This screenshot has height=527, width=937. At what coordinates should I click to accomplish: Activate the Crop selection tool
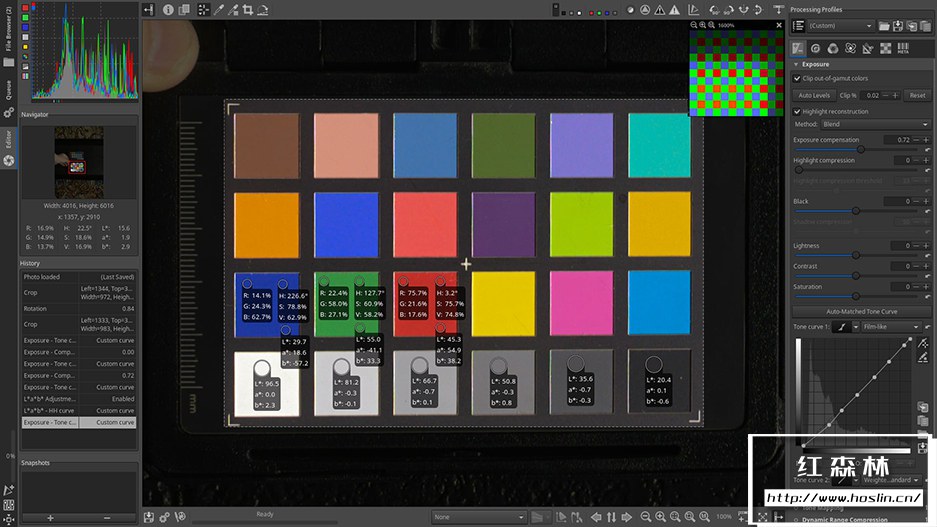247,10
